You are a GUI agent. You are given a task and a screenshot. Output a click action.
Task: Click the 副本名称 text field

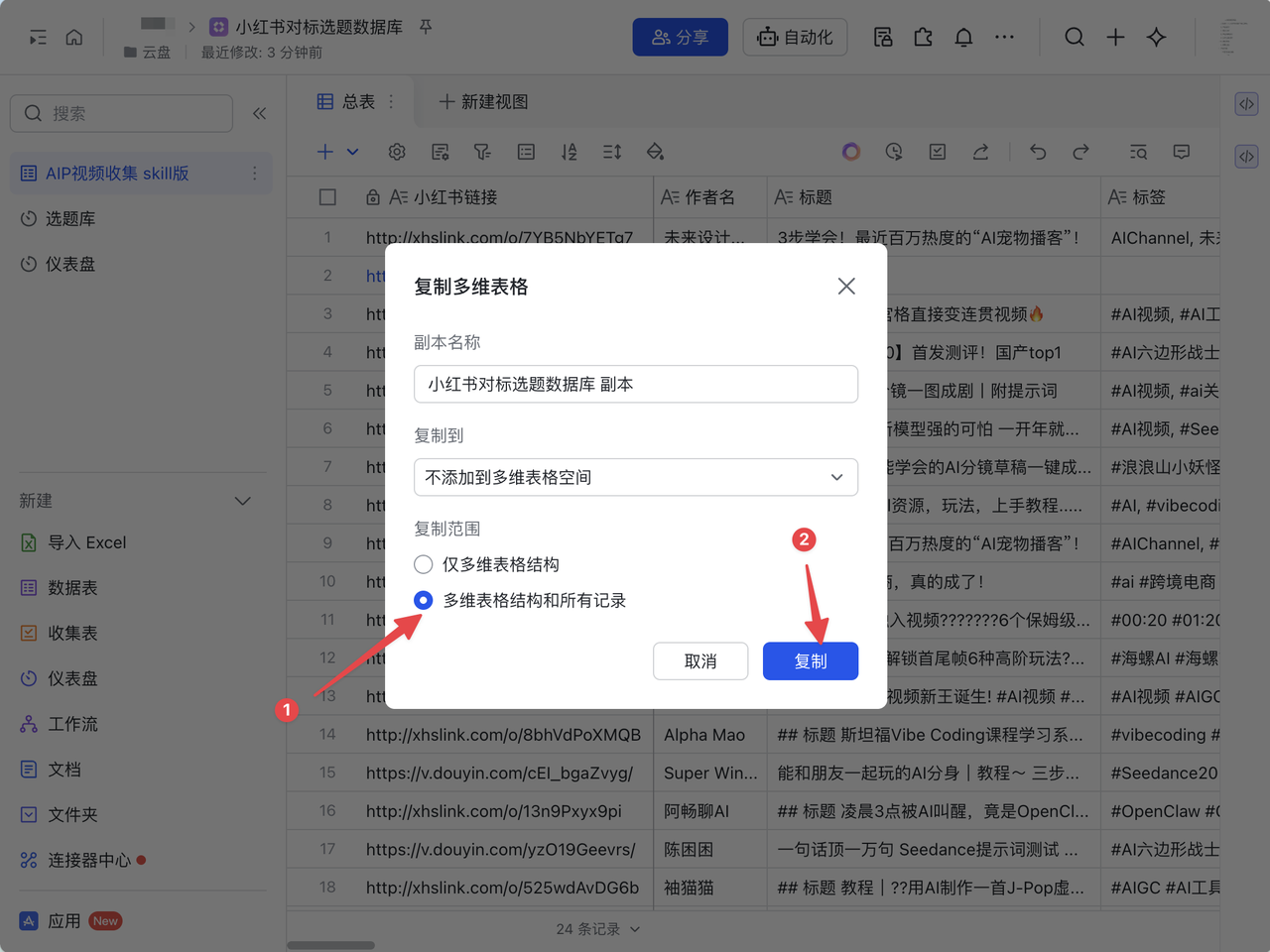point(636,384)
